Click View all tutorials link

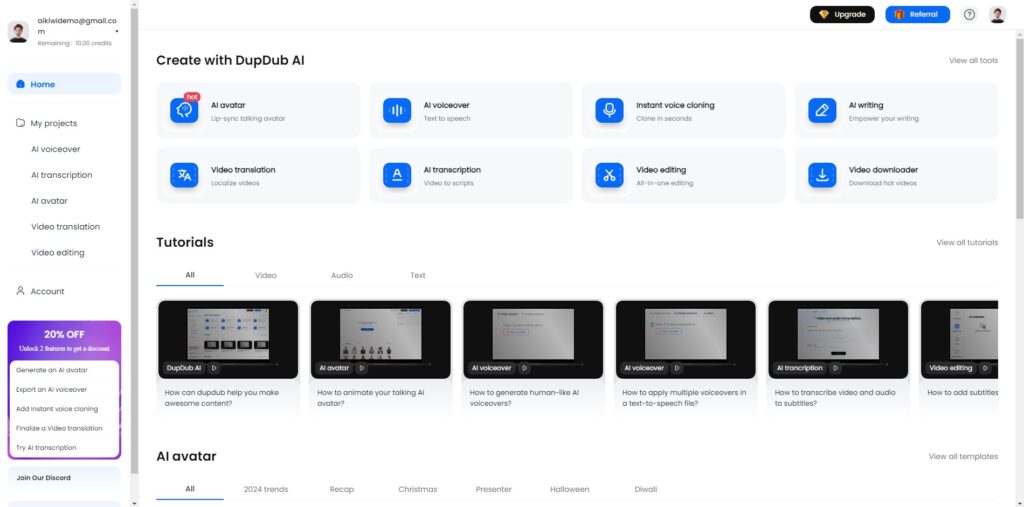(967, 242)
